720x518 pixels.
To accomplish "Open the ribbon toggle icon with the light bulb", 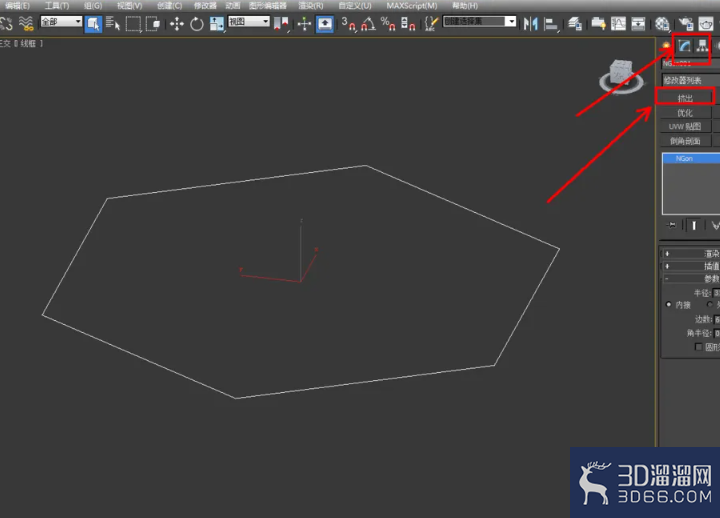I will [x=598, y=24].
